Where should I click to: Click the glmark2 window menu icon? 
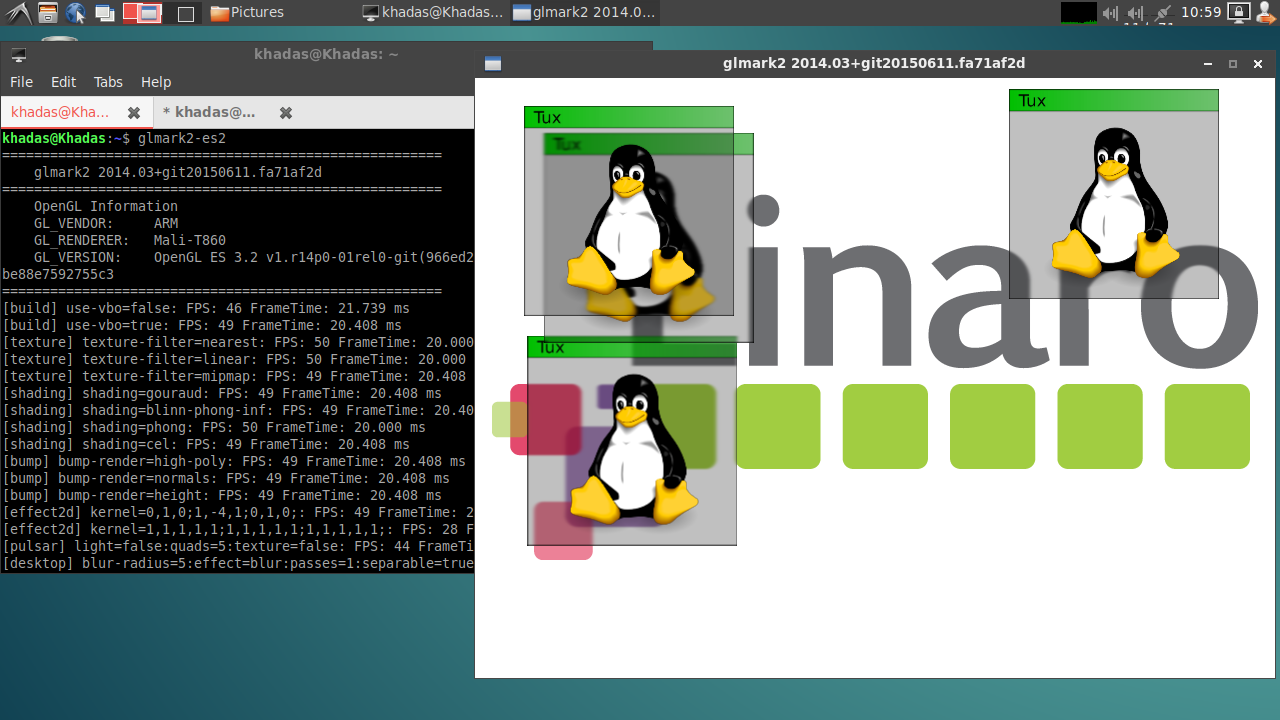492,64
